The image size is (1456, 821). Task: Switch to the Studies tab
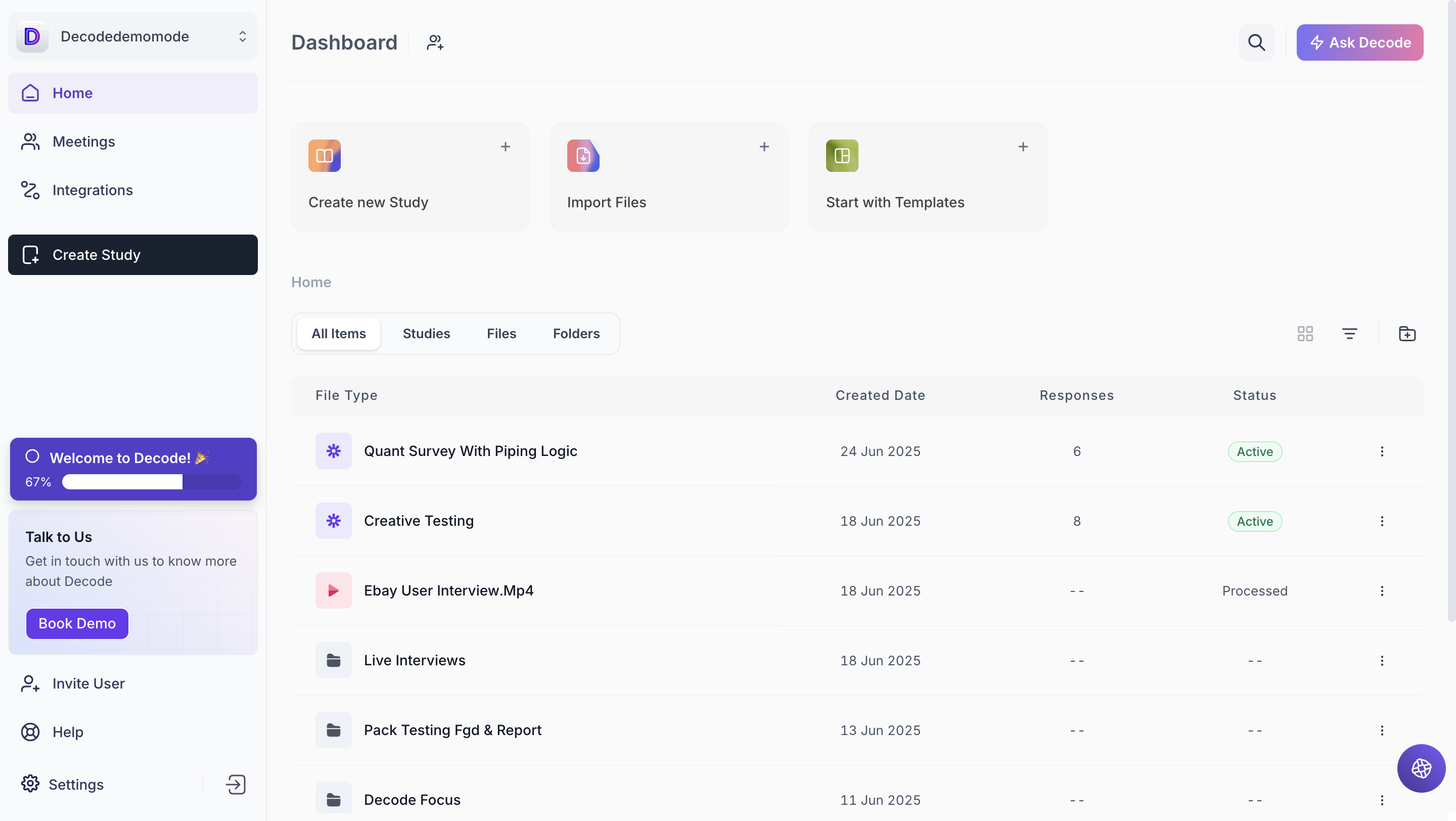click(426, 334)
